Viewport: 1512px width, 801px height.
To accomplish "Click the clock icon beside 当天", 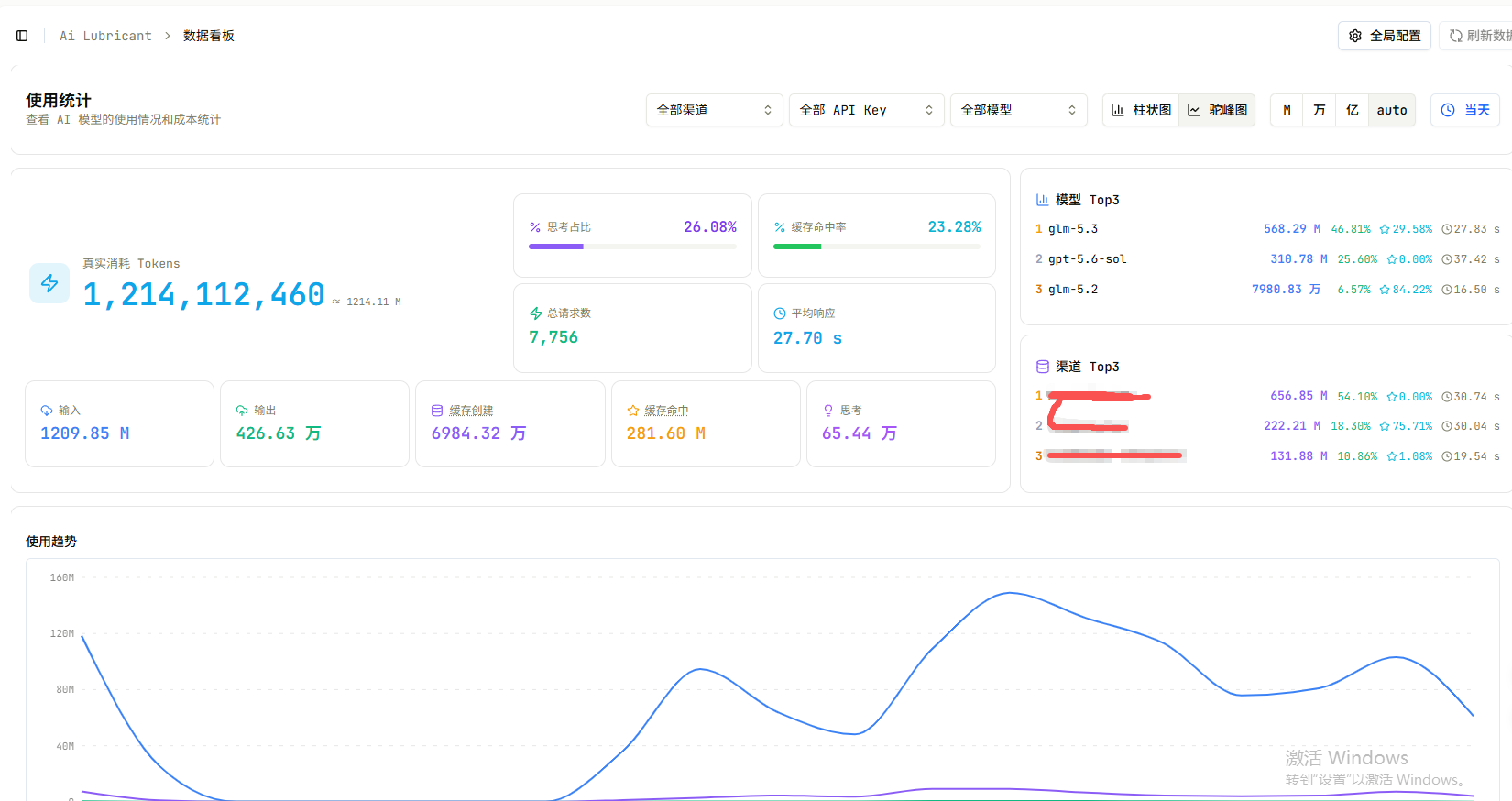I will tap(1448, 110).
